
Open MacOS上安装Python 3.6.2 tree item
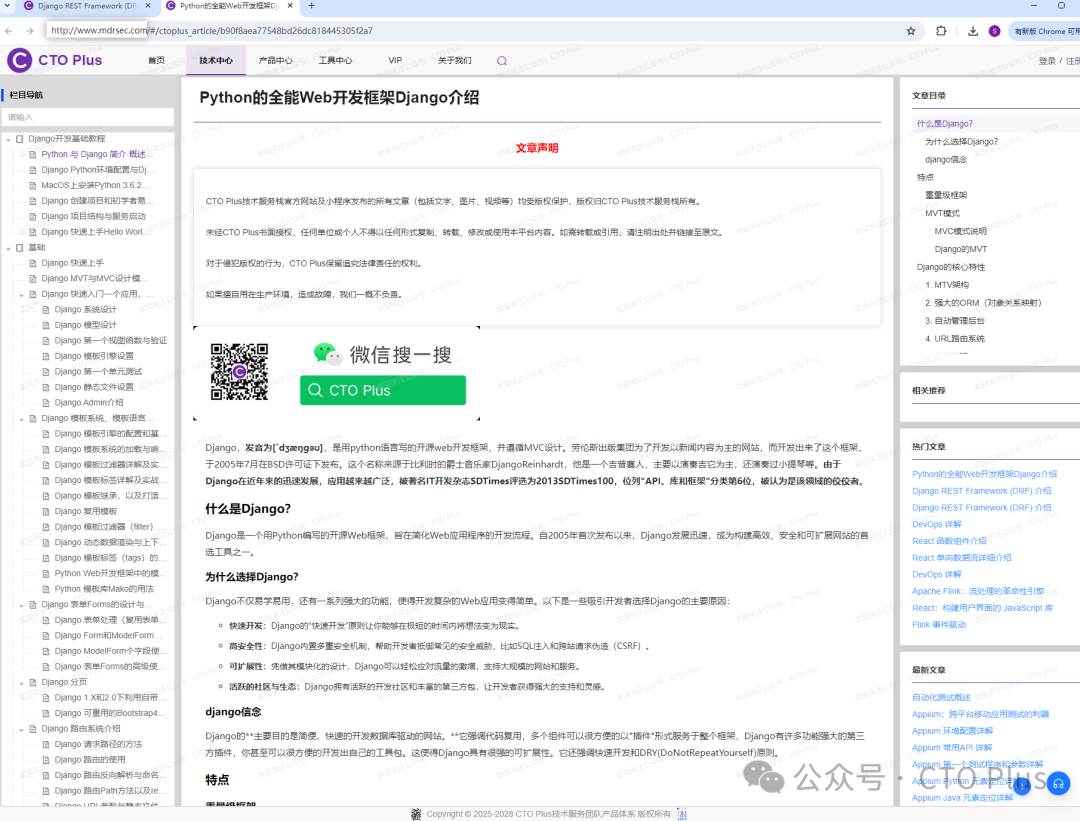click(x=94, y=185)
